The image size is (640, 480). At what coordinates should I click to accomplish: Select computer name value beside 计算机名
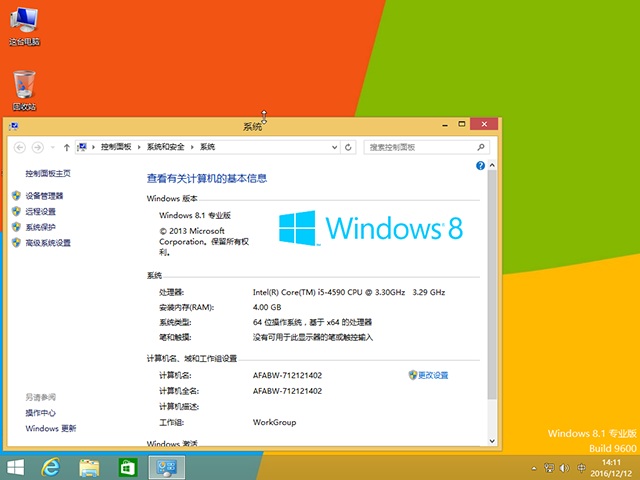[x=287, y=375]
